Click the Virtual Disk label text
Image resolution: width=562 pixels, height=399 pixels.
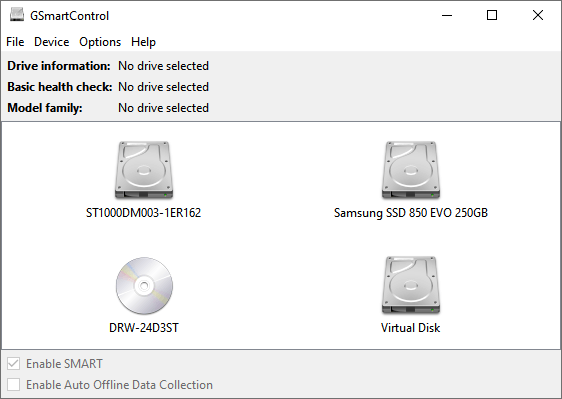[410, 328]
